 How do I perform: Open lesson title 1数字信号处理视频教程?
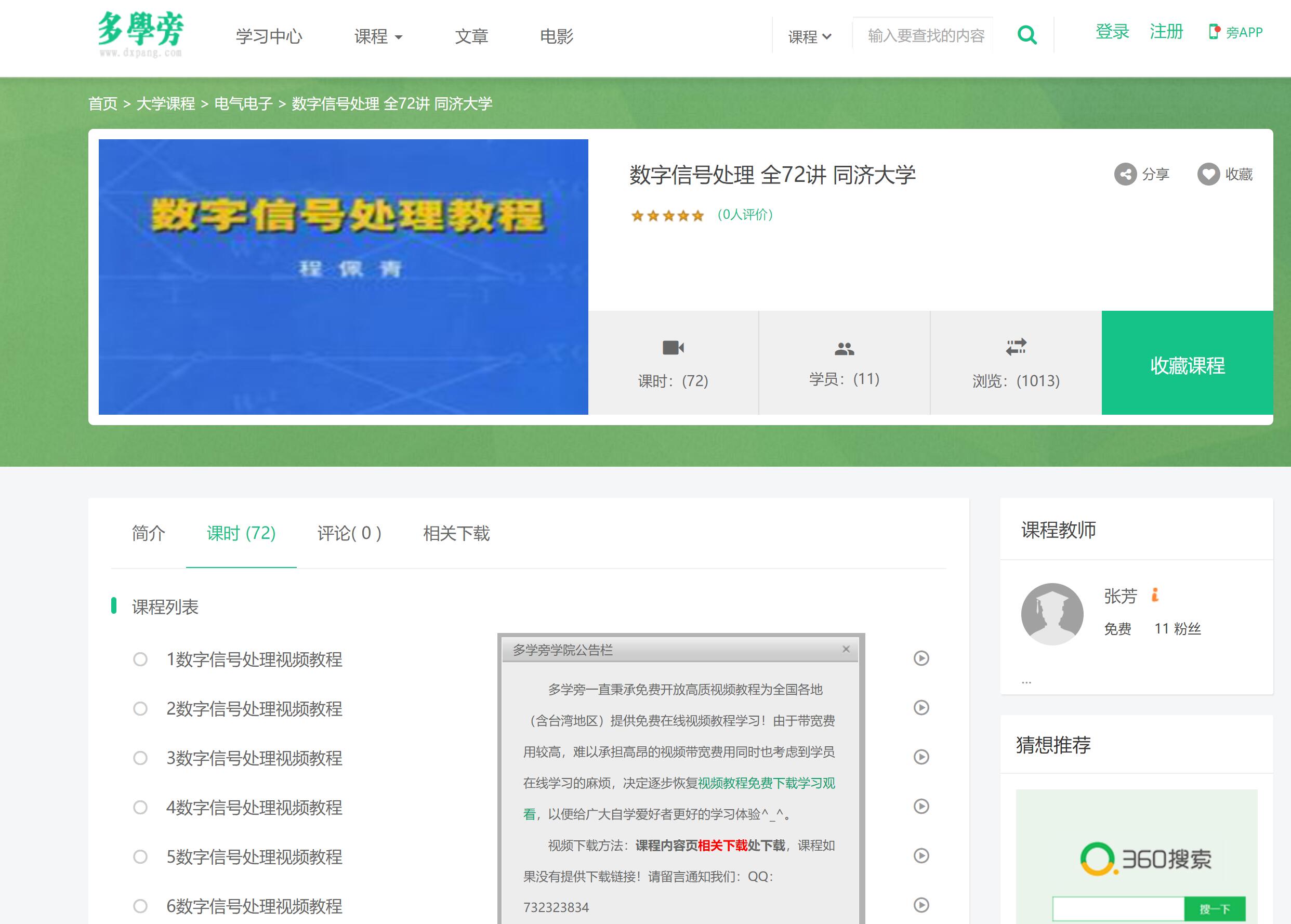(254, 659)
